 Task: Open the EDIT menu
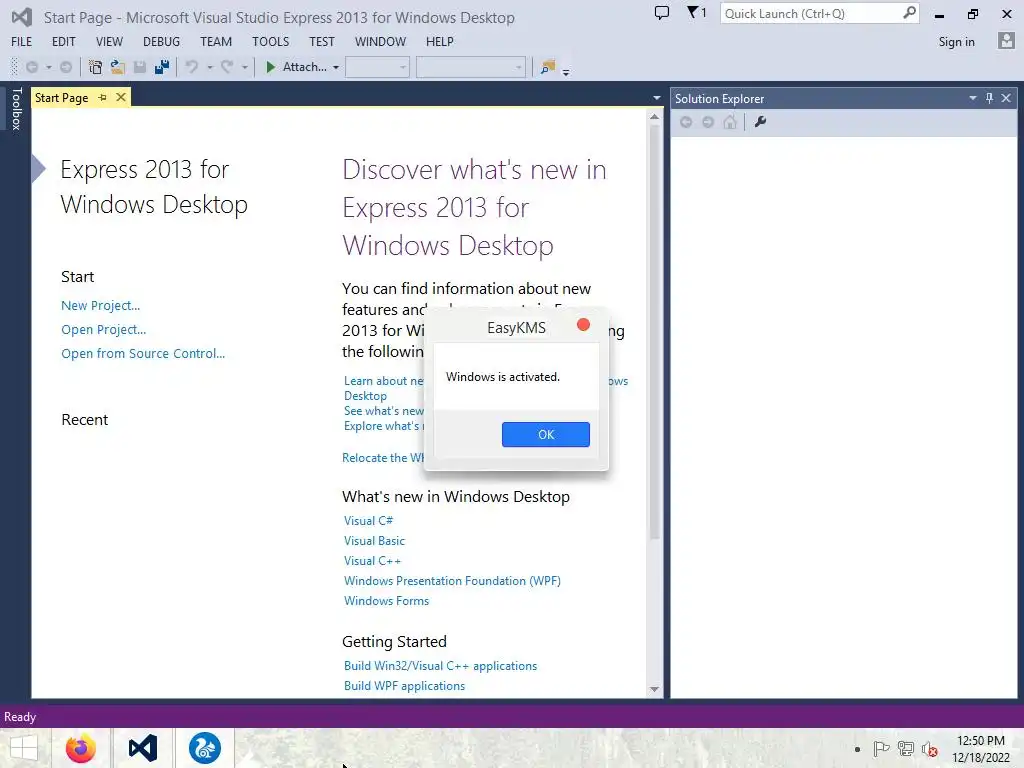point(63,41)
